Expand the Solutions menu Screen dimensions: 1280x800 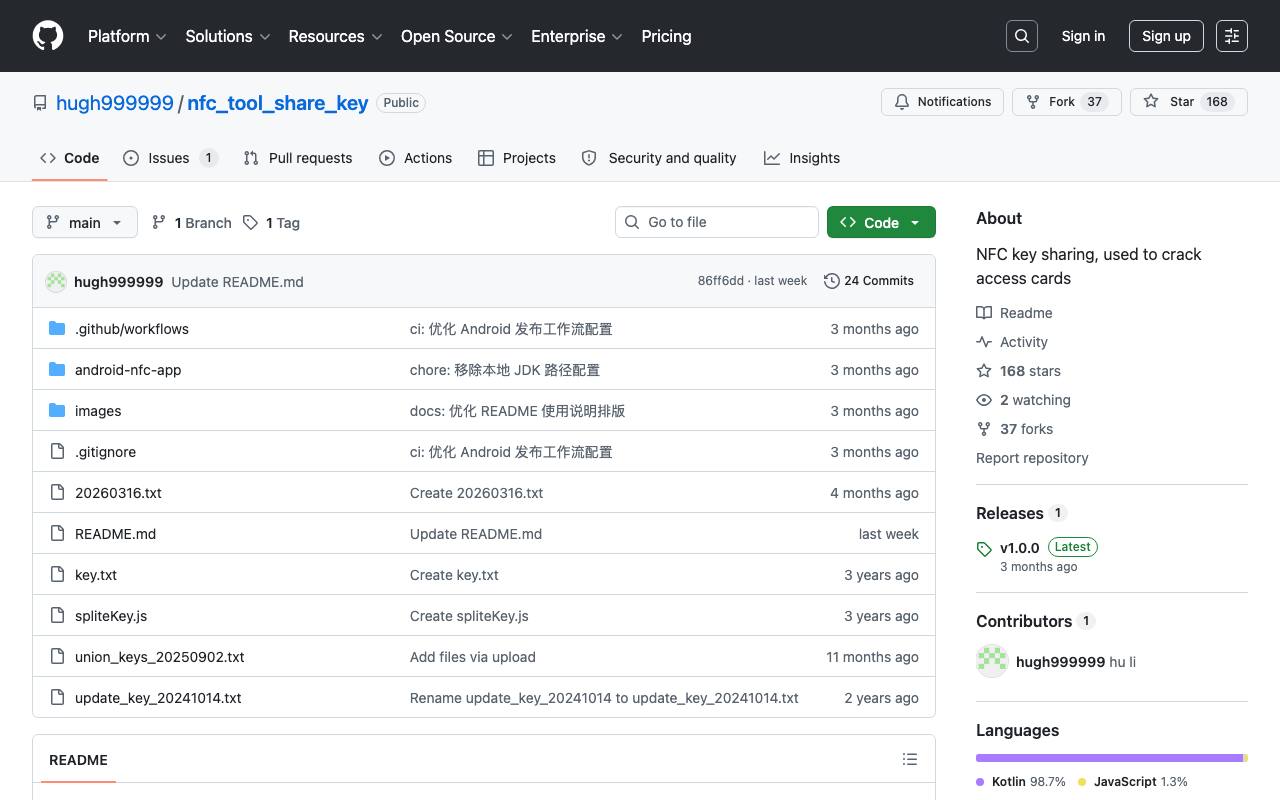click(228, 36)
